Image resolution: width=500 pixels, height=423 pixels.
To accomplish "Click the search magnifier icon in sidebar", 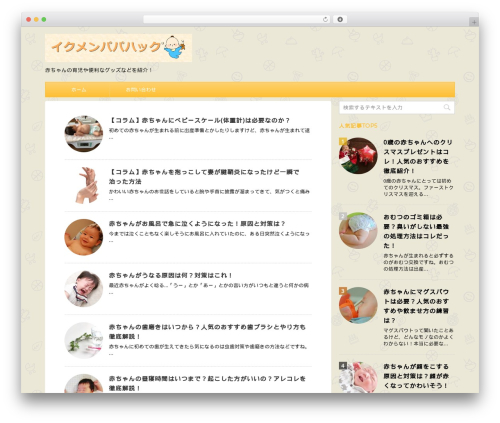I will click(x=447, y=107).
